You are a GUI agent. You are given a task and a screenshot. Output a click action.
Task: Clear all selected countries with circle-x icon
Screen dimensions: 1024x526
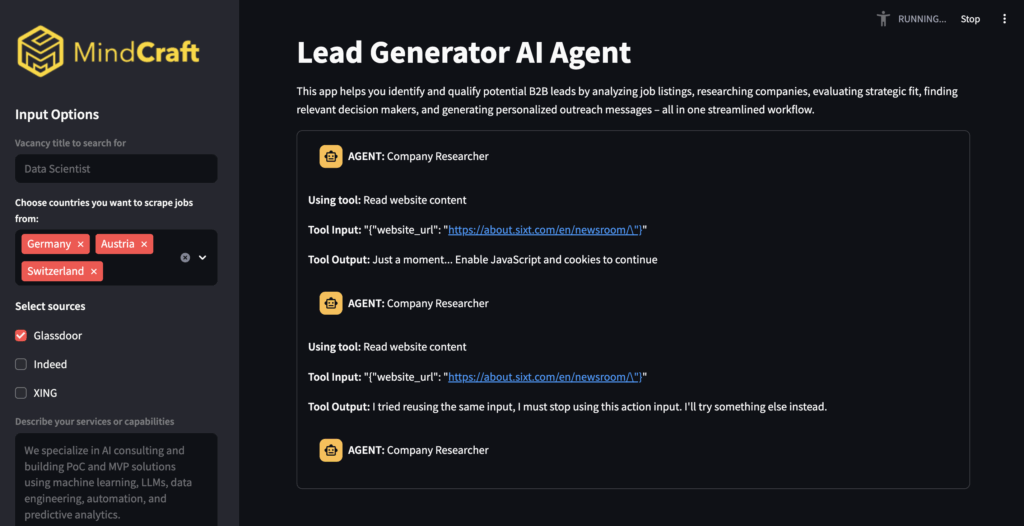pos(185,257)
